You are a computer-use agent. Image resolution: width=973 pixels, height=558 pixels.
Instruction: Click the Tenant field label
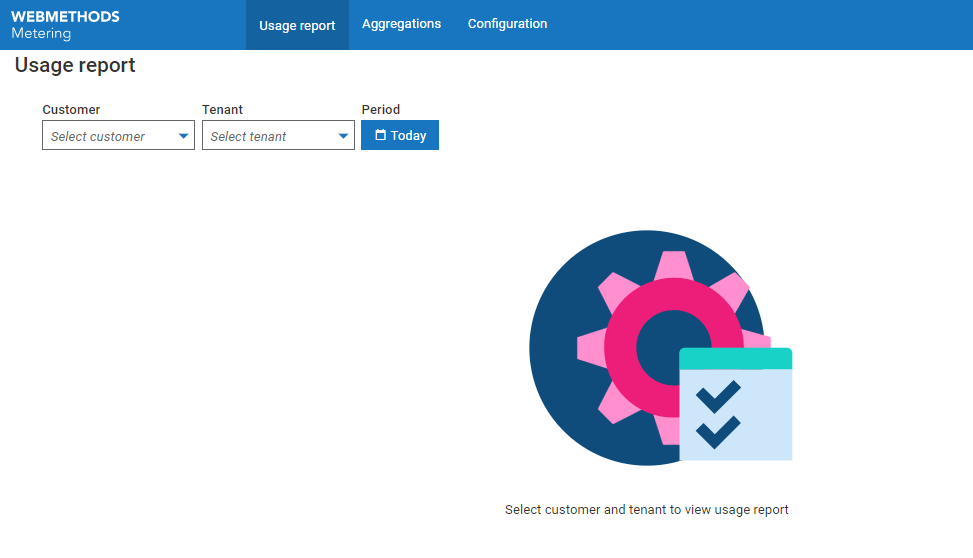point(222,110)
